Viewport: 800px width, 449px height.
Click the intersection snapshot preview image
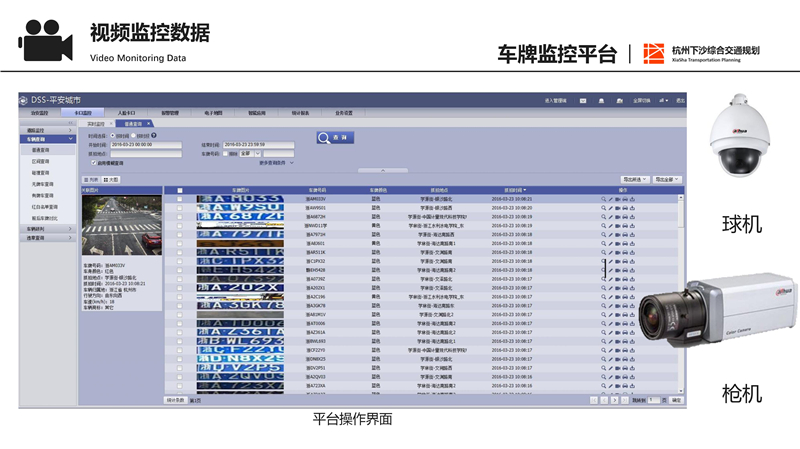pos(119,225)
